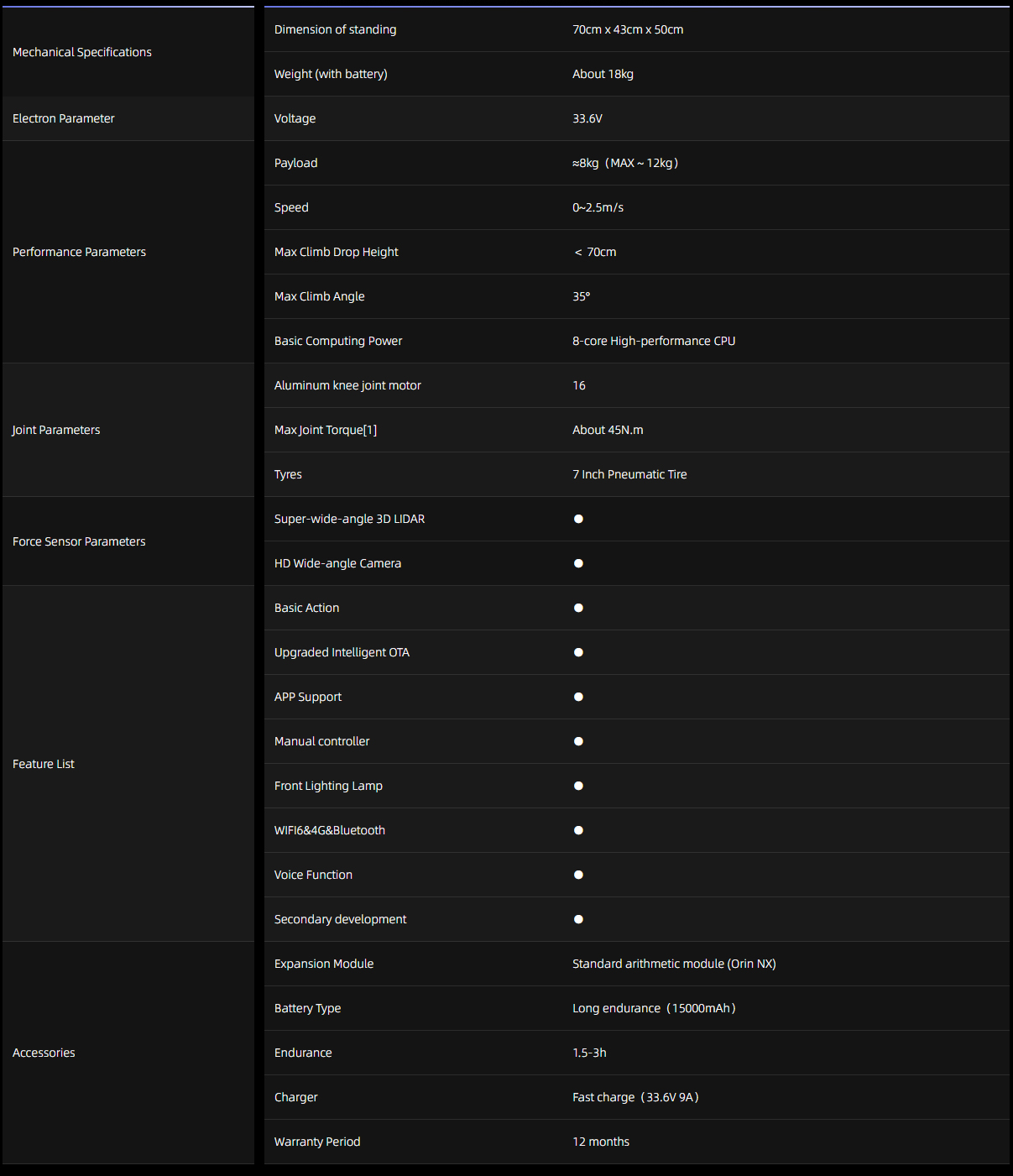The width and height of the screenshot is (1013, 1176).
Task: Click the Joint Parameters category label
Action: click(x=56, y=430)
